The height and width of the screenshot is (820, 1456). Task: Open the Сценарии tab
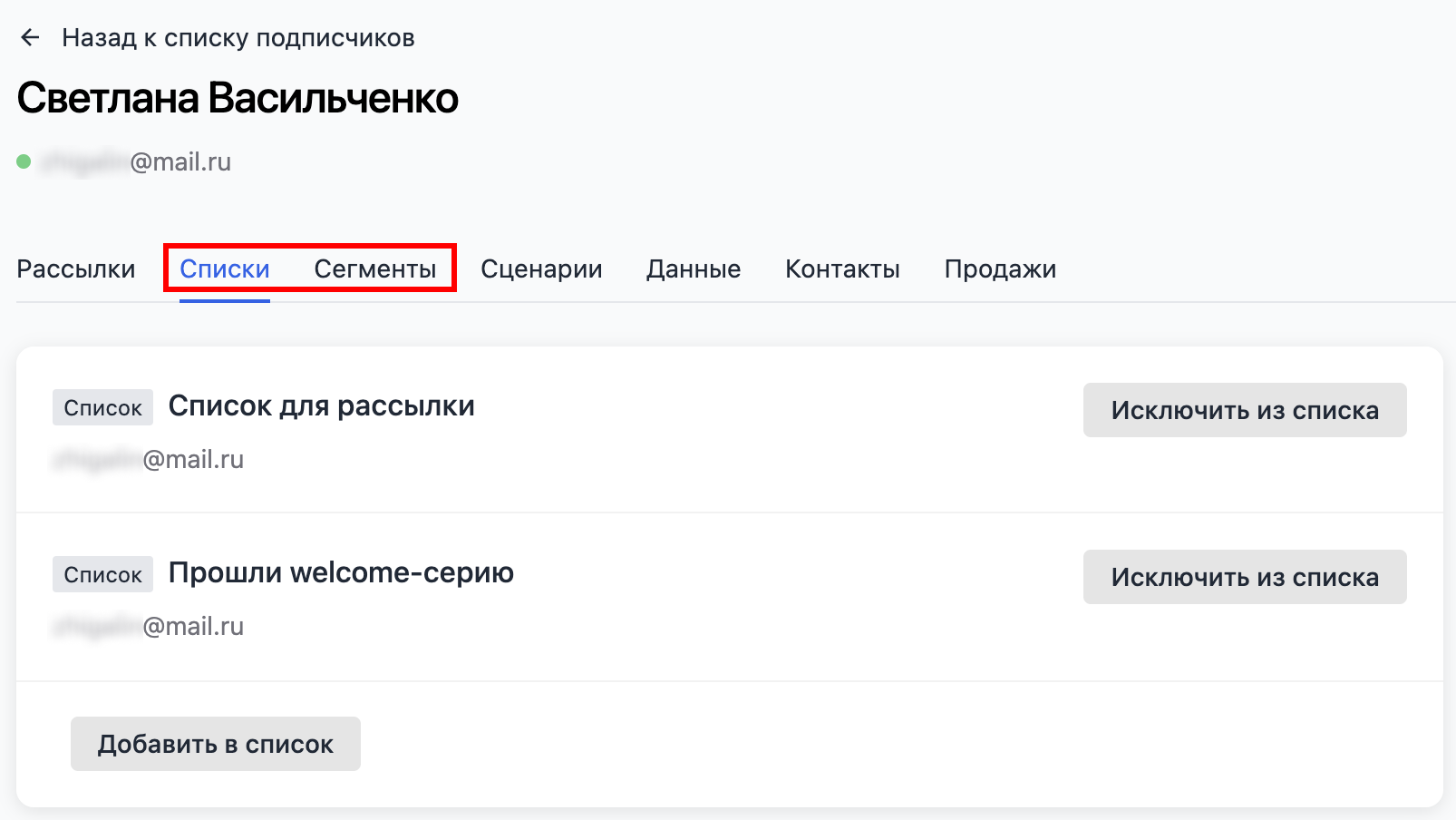pyautogui.click(x=541, y=268)
